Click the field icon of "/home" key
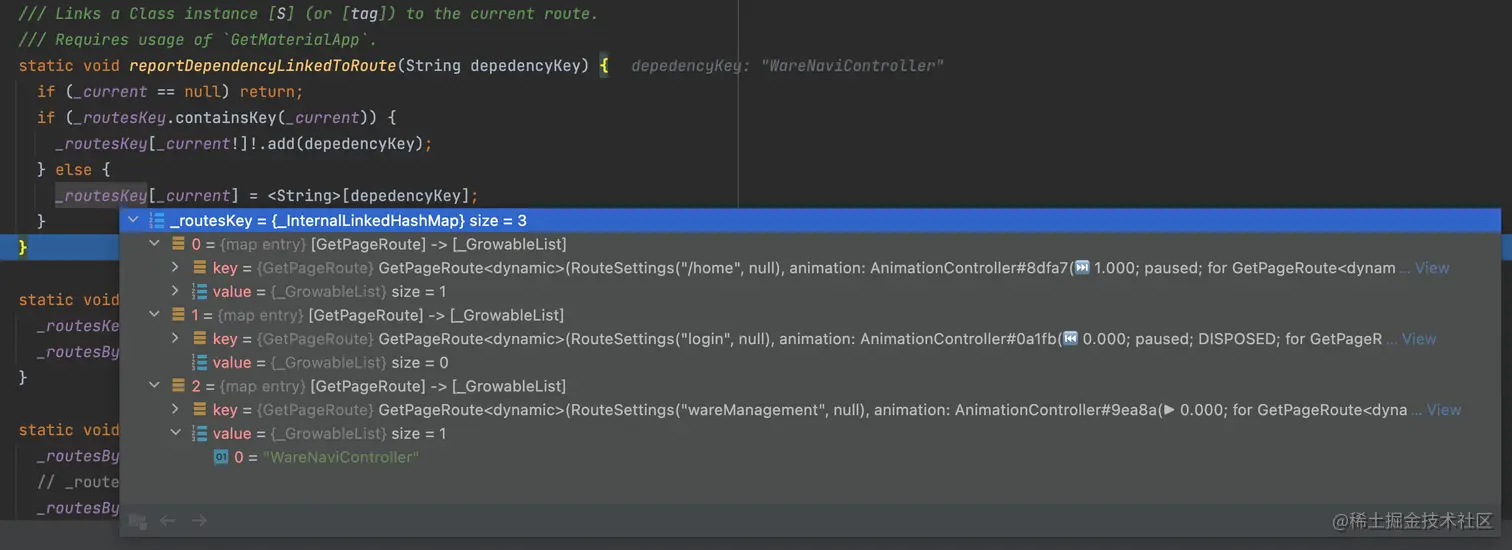 198,268
